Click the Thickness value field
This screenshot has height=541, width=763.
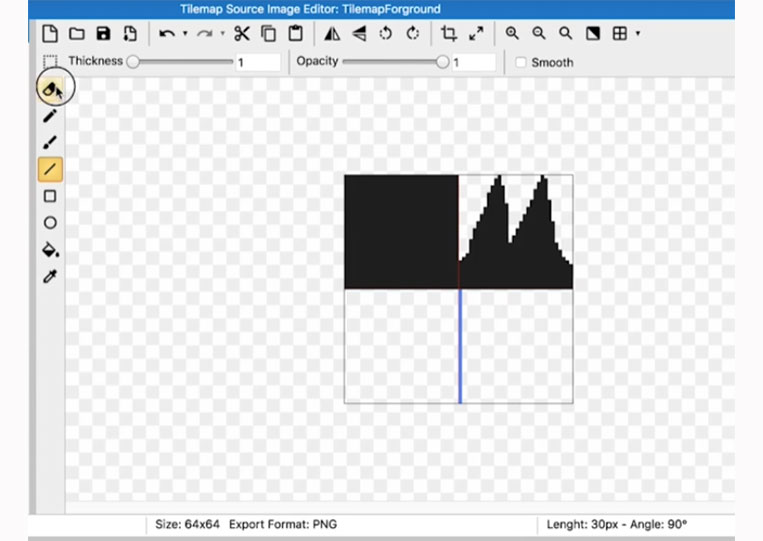tap(258, 62)
